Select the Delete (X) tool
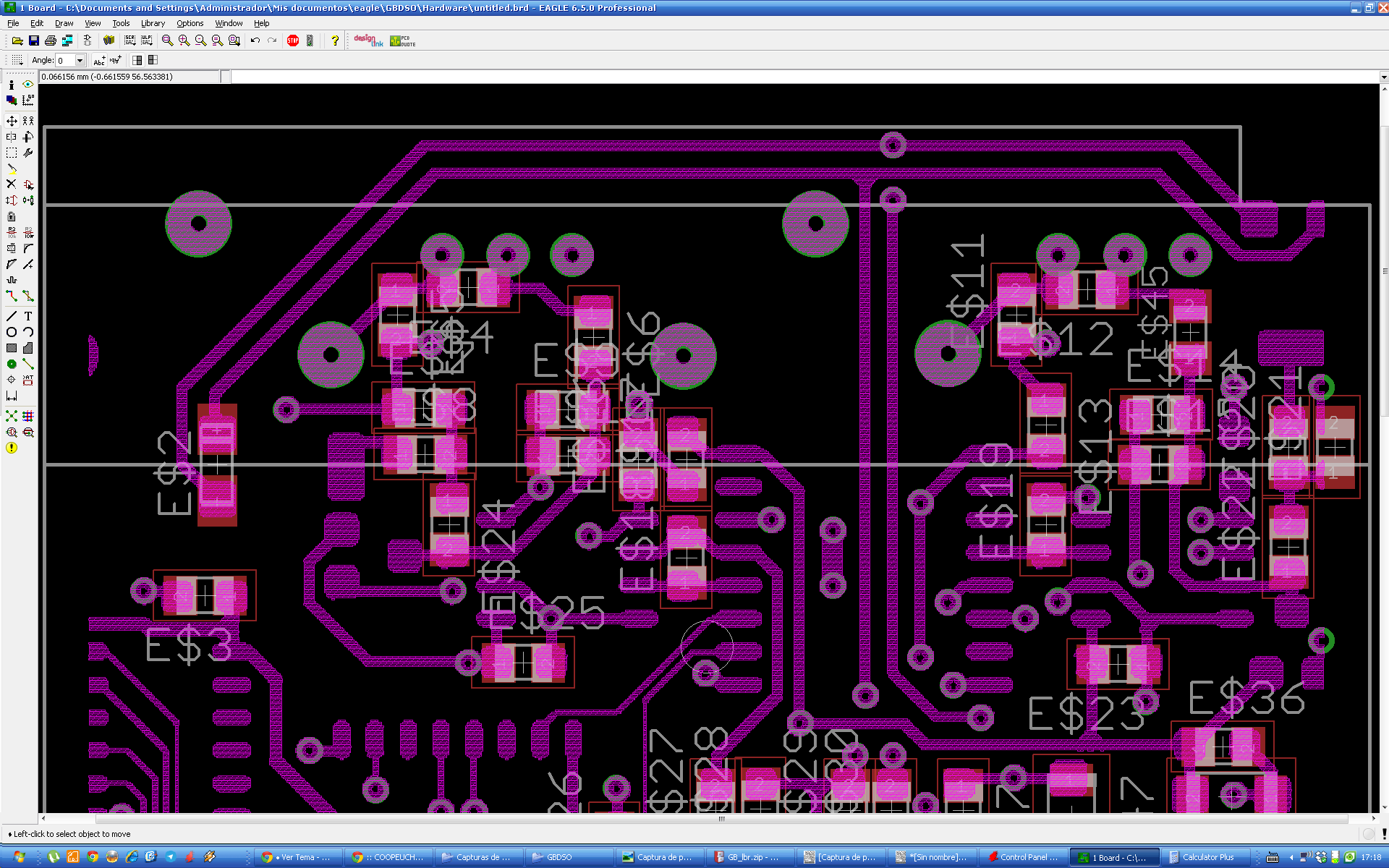 pos(12,184)
